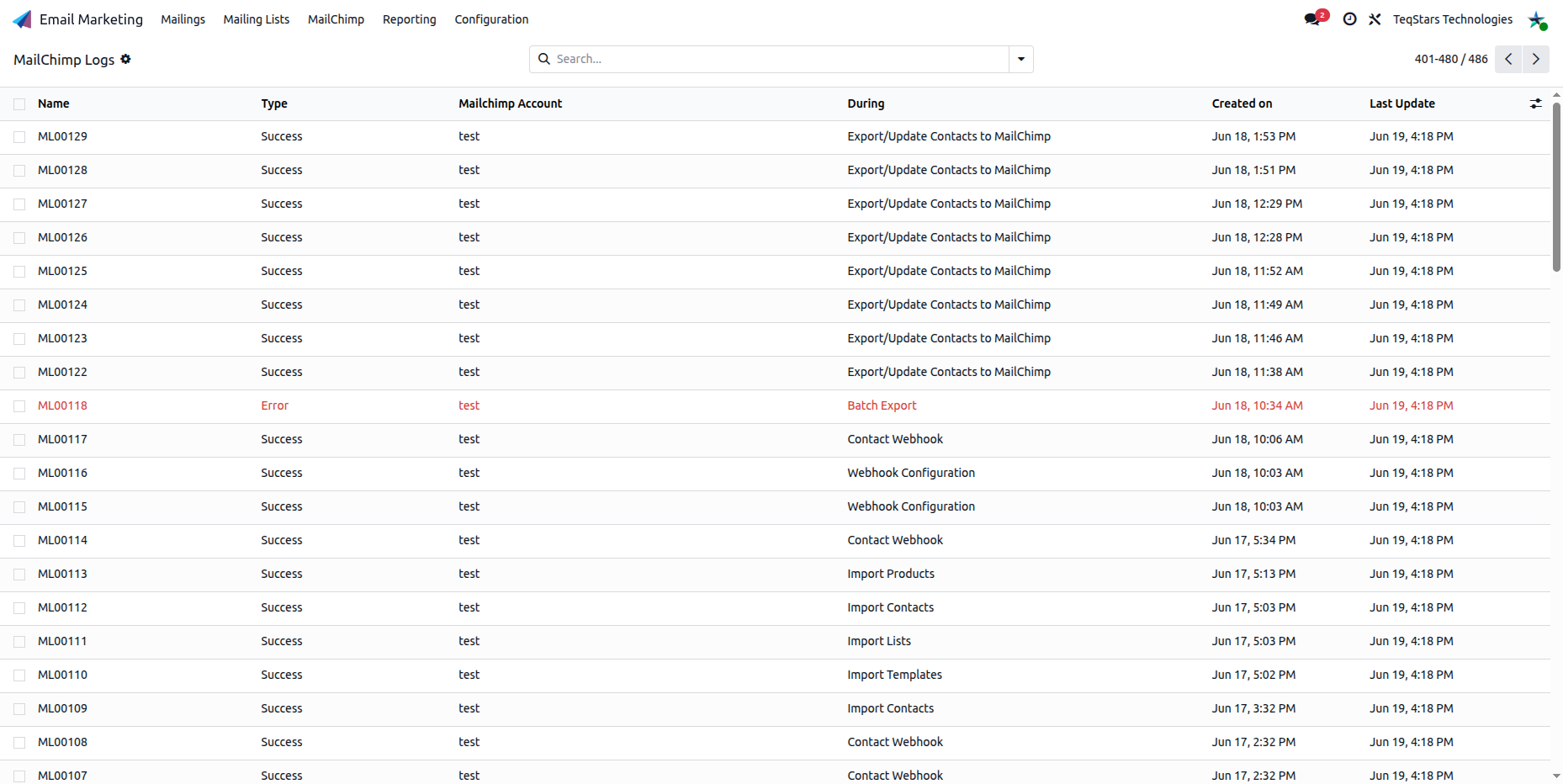Open the ML00107 log record
The width and height of the screenshot is (1563, 784).
(x=62, y=776)
